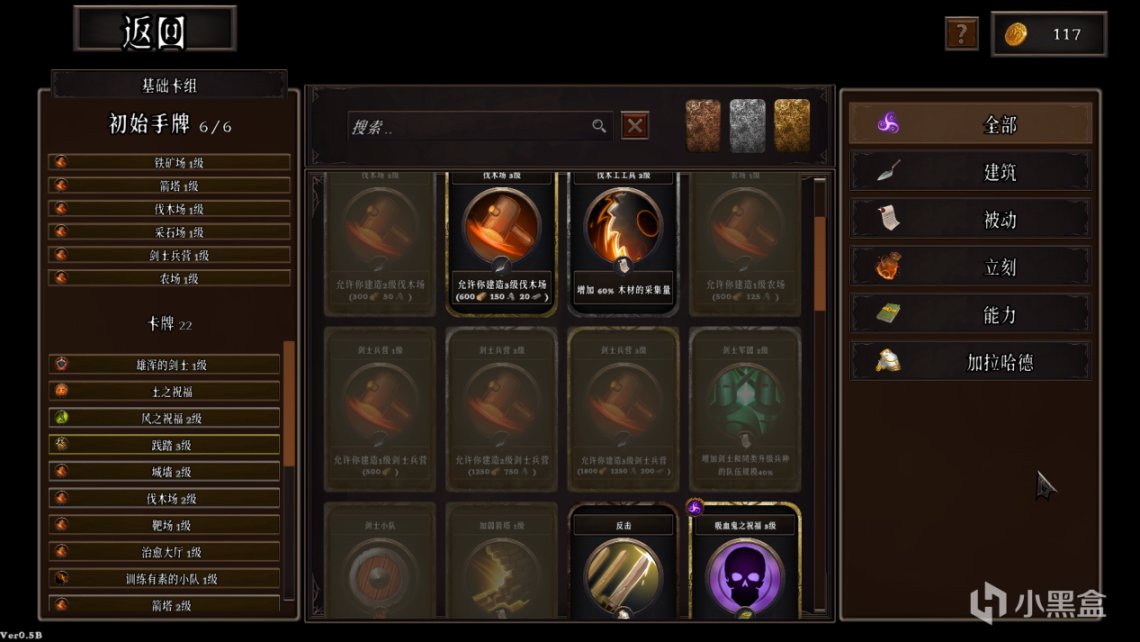Viewport: 1140px width, 642px height.
Task: Click the fire icon beside 立刻
Action: pos(888,267)
